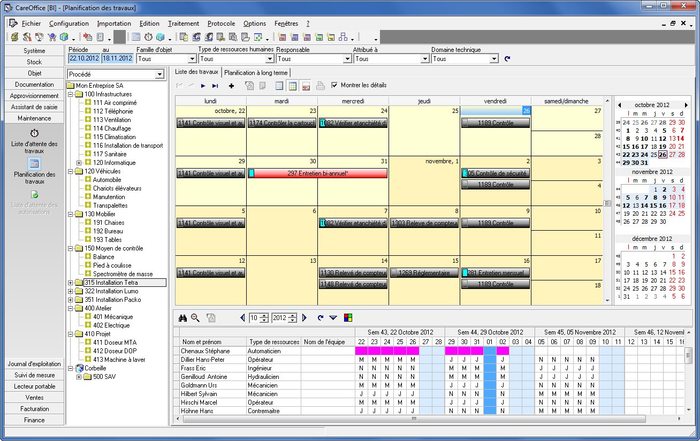Click the plus icon to add work
The image size is (700, 441).
tap(231, 86)
